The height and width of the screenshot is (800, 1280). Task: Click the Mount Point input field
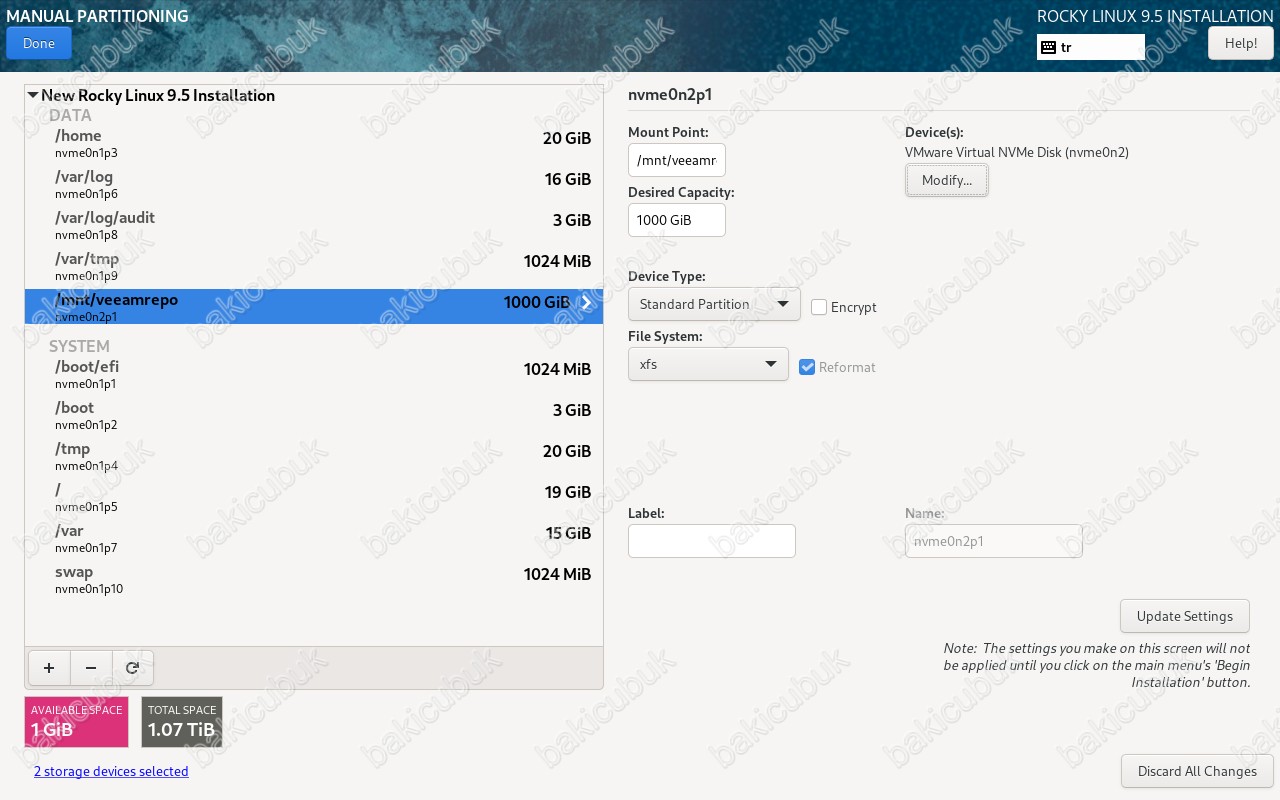click(x=677, y=160)
